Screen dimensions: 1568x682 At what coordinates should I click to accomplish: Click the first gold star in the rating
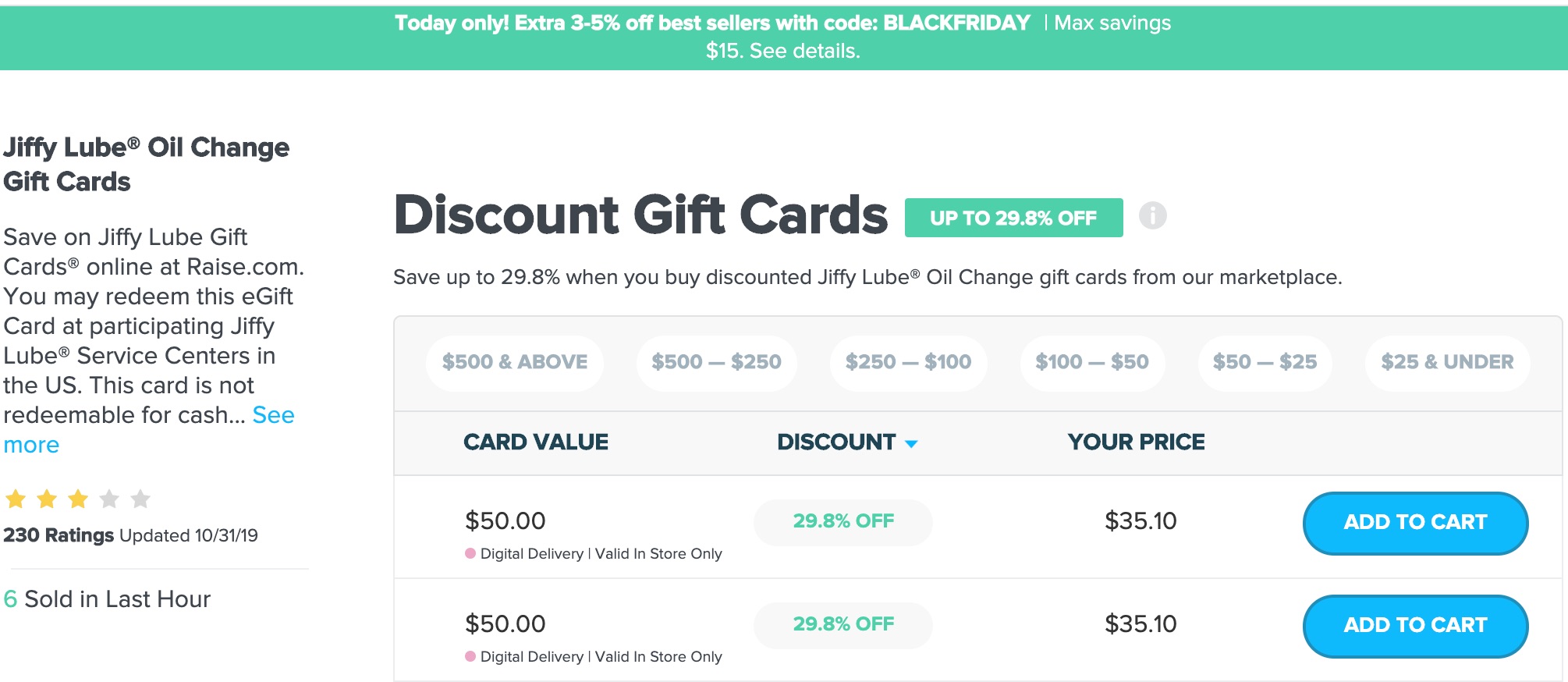pos(14,498)
